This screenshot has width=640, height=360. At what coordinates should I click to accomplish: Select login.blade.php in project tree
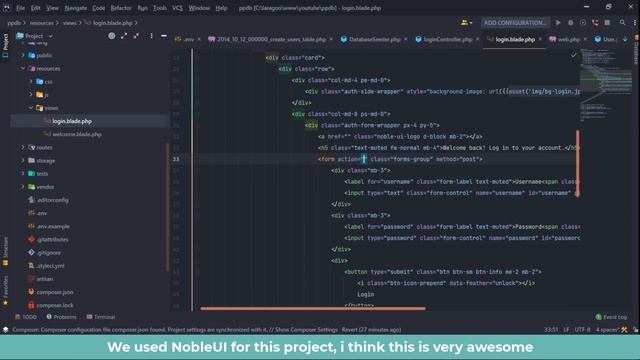point(72,121)
